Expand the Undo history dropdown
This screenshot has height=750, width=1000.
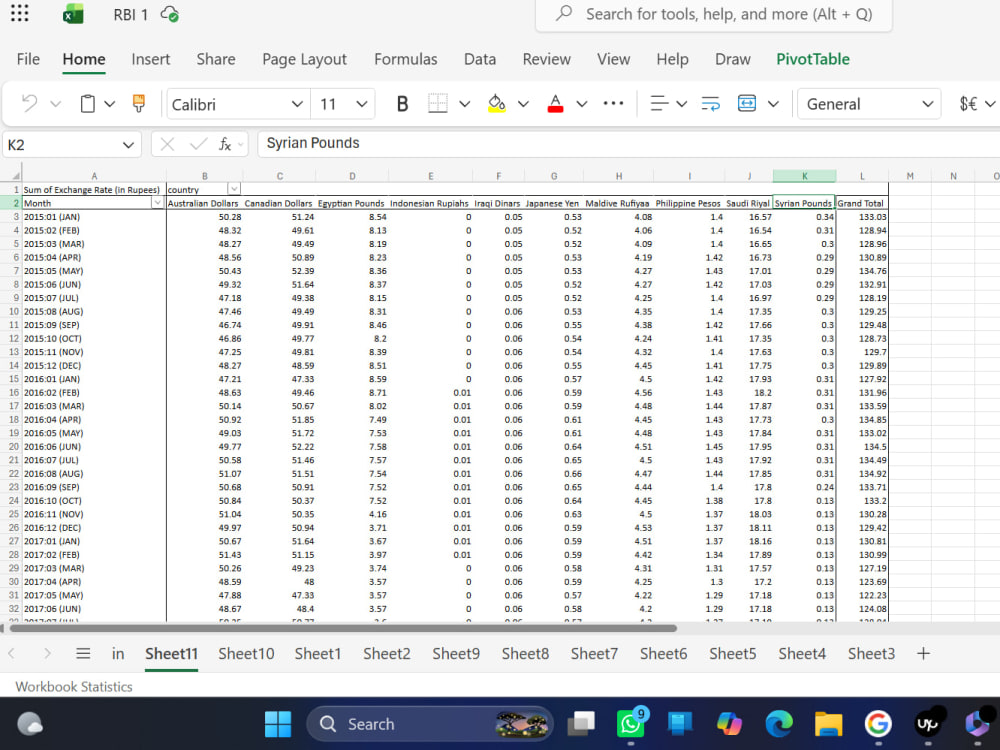pos(55,104)
